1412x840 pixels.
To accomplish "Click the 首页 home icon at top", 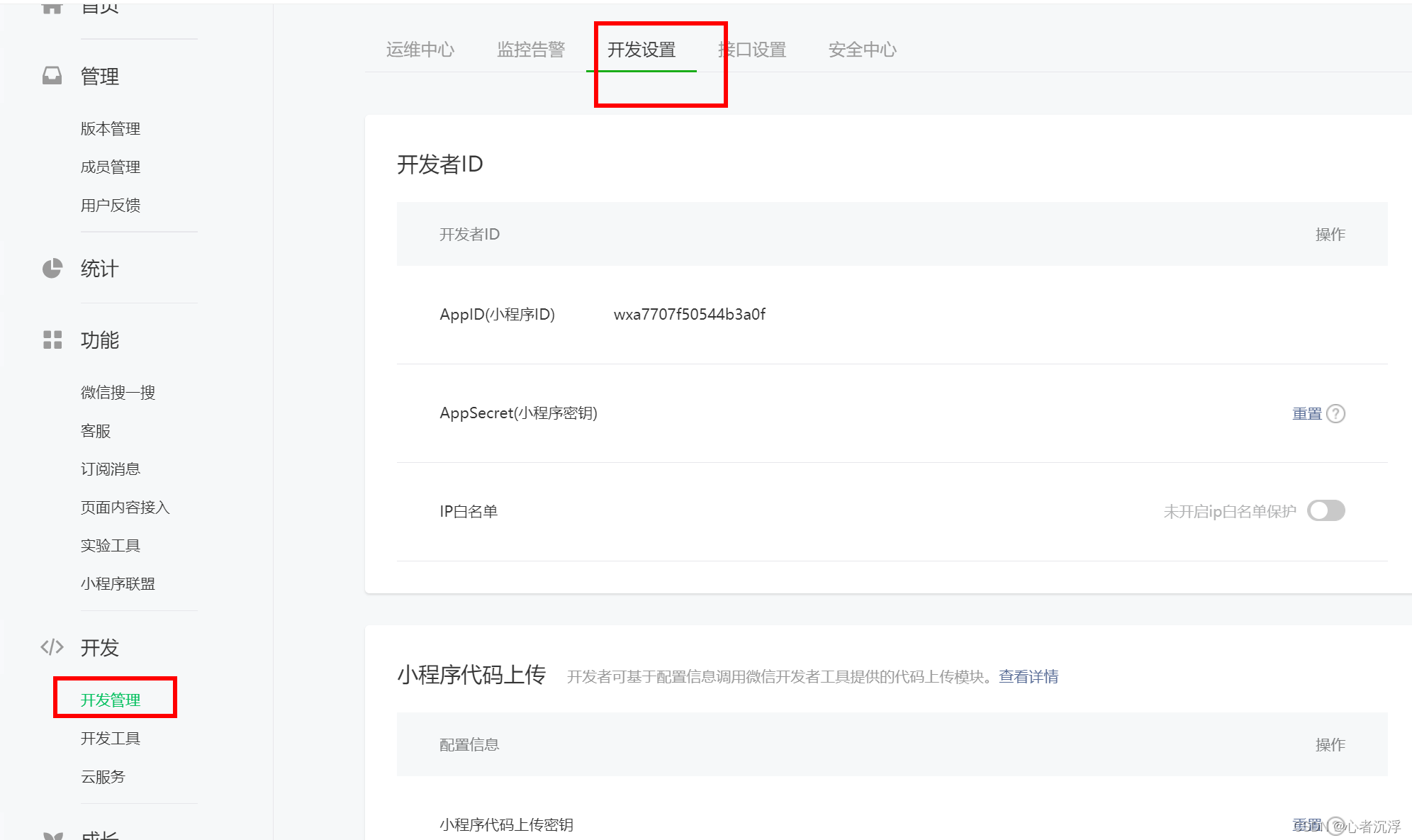I will point(52,7).
